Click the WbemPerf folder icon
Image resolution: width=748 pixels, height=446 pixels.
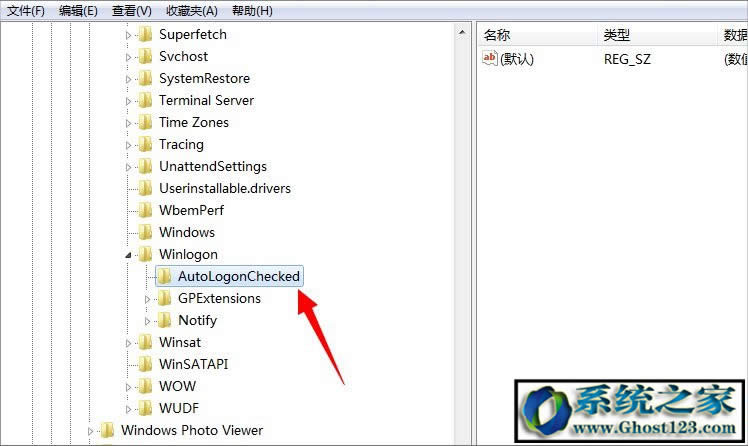pyautogui.click(x=145, y=210)
